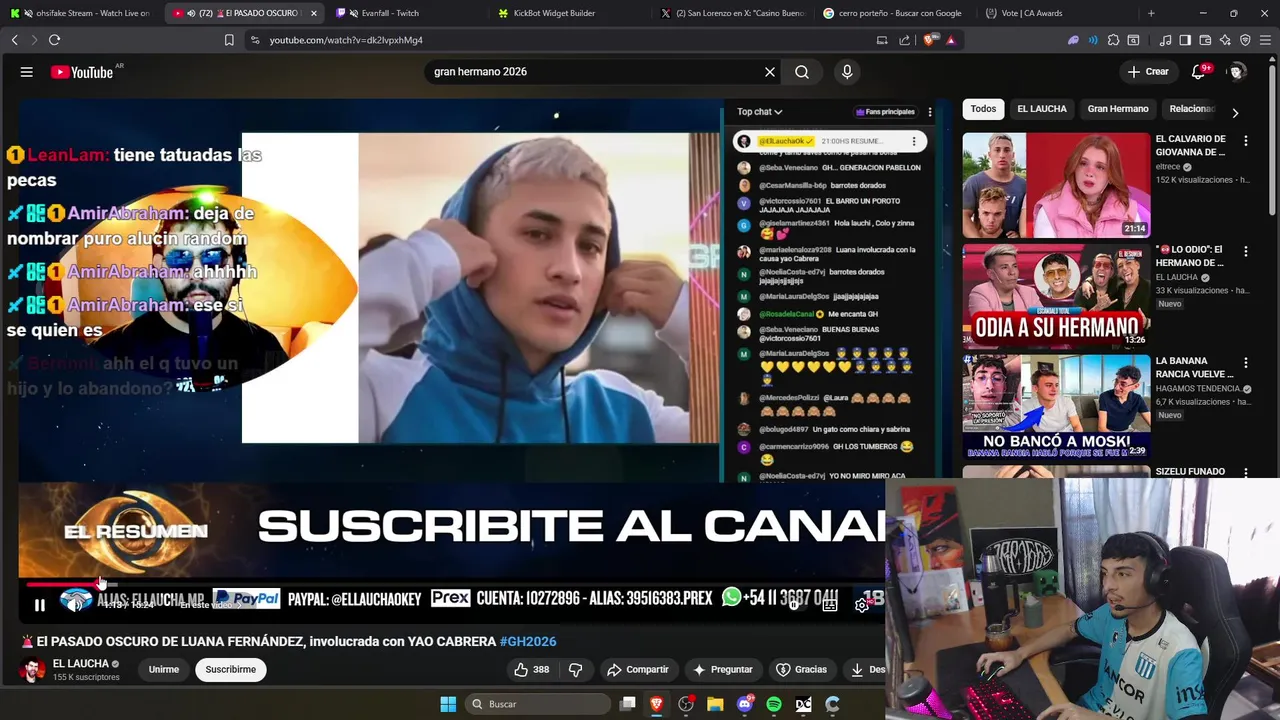Switch to the ohsifake Stream browser tab

[x=80, y=13]
